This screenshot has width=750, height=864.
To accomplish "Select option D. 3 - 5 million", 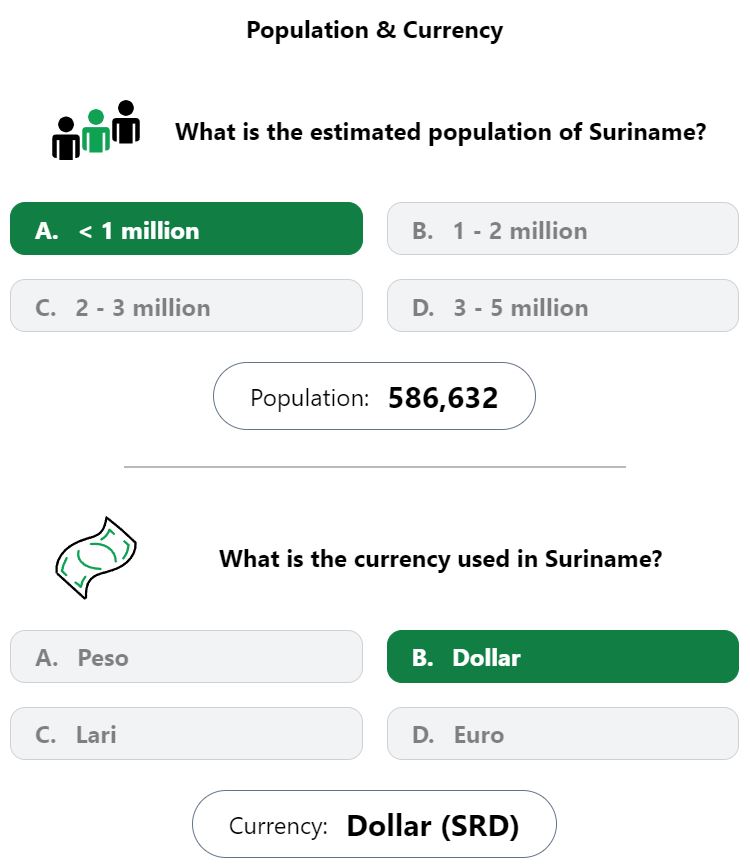I will pyautogui.click(x=563, y=306).
